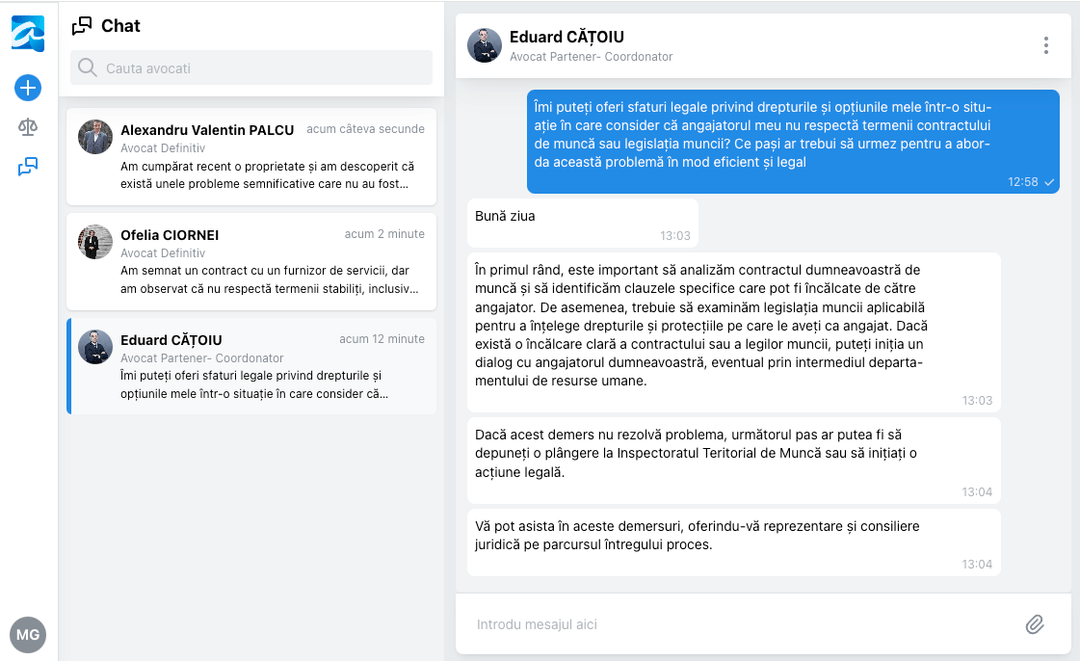Image resolution: width=1080 pixels, height=661 pixels.
Task: Open the chat with Ofelia CIORNEI
Action: pyautogui.click(x=250, y=260)
